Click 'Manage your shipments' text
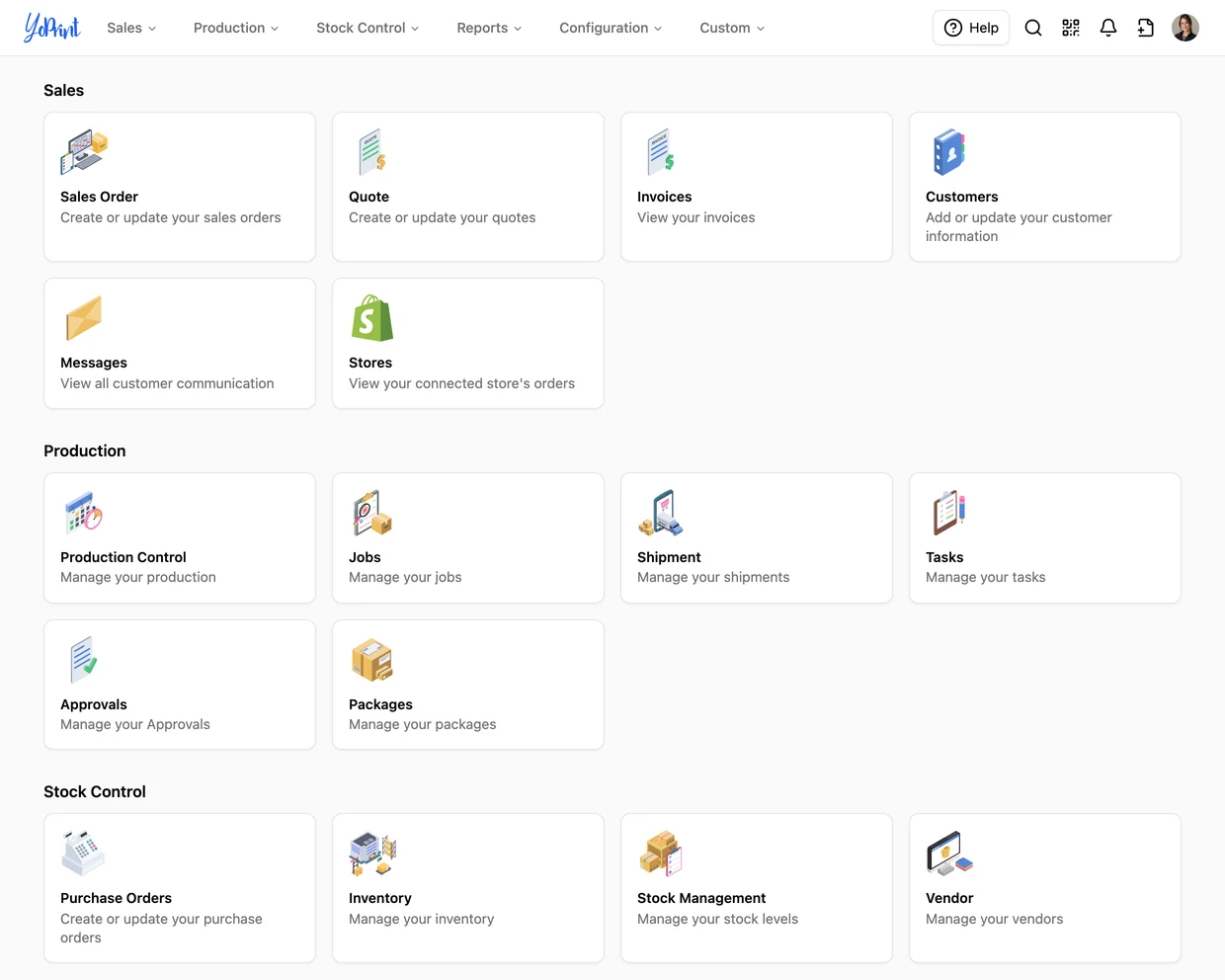1225x980 pixels. (713, 577)
